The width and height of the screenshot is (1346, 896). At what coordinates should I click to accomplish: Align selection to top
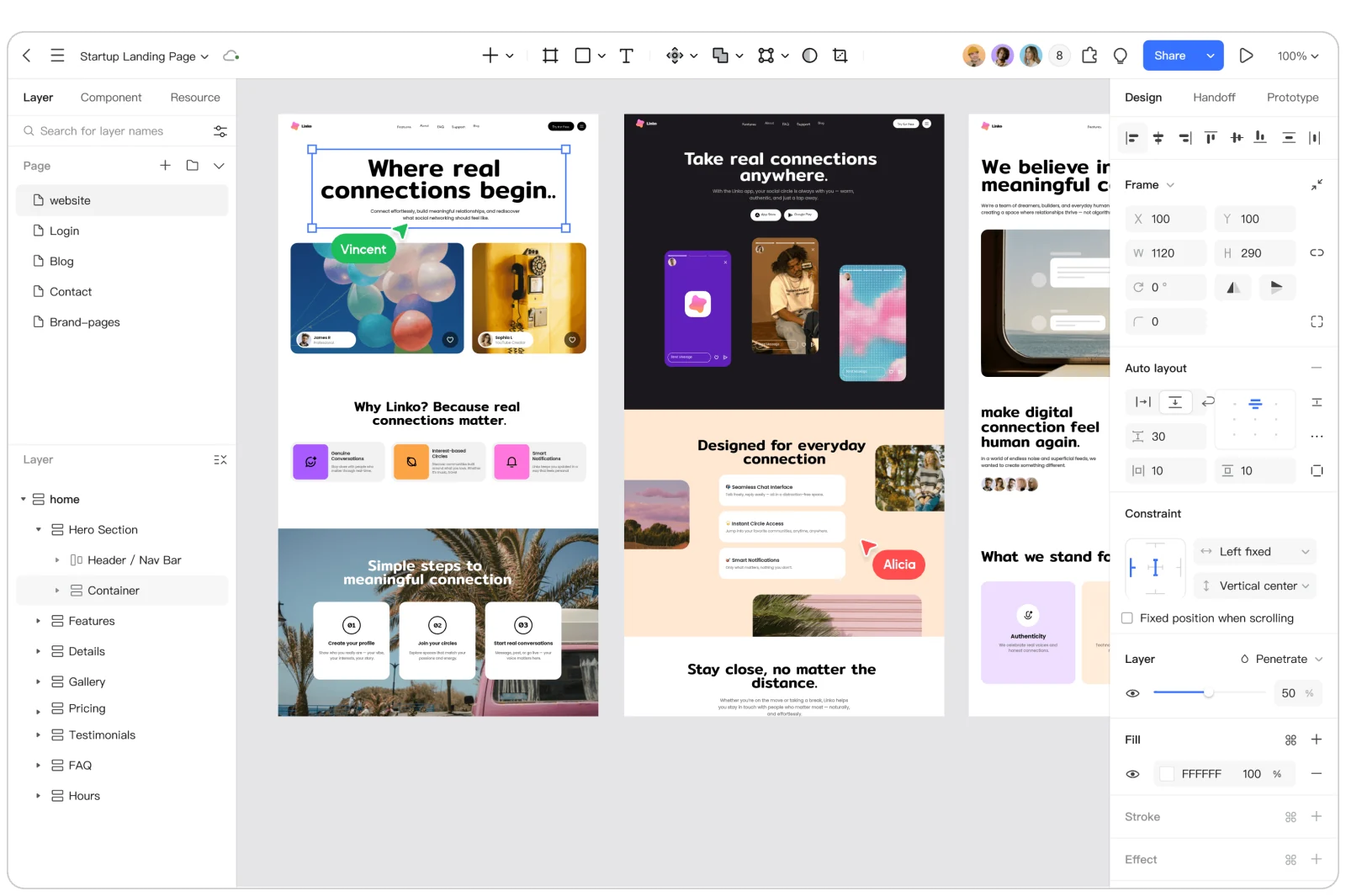click(1211, 138)
